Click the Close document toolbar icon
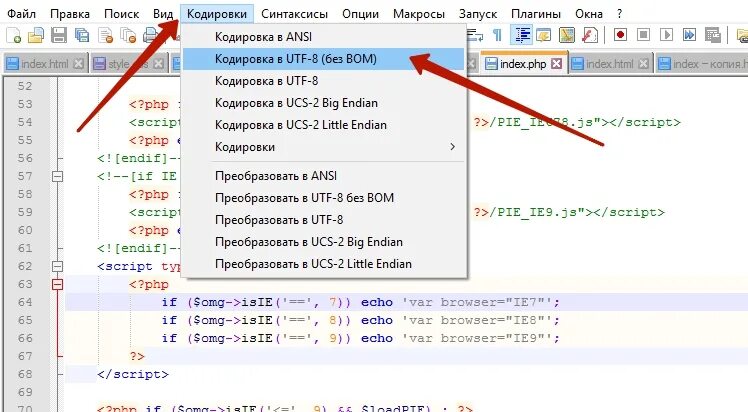This screenshot has height=412, width=748. point(105,35)
